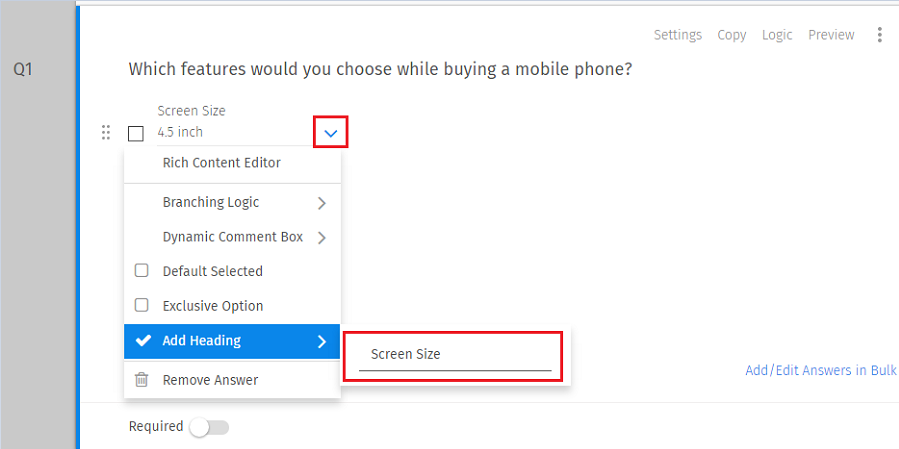Turn on the Required toggle

[209, 427]
